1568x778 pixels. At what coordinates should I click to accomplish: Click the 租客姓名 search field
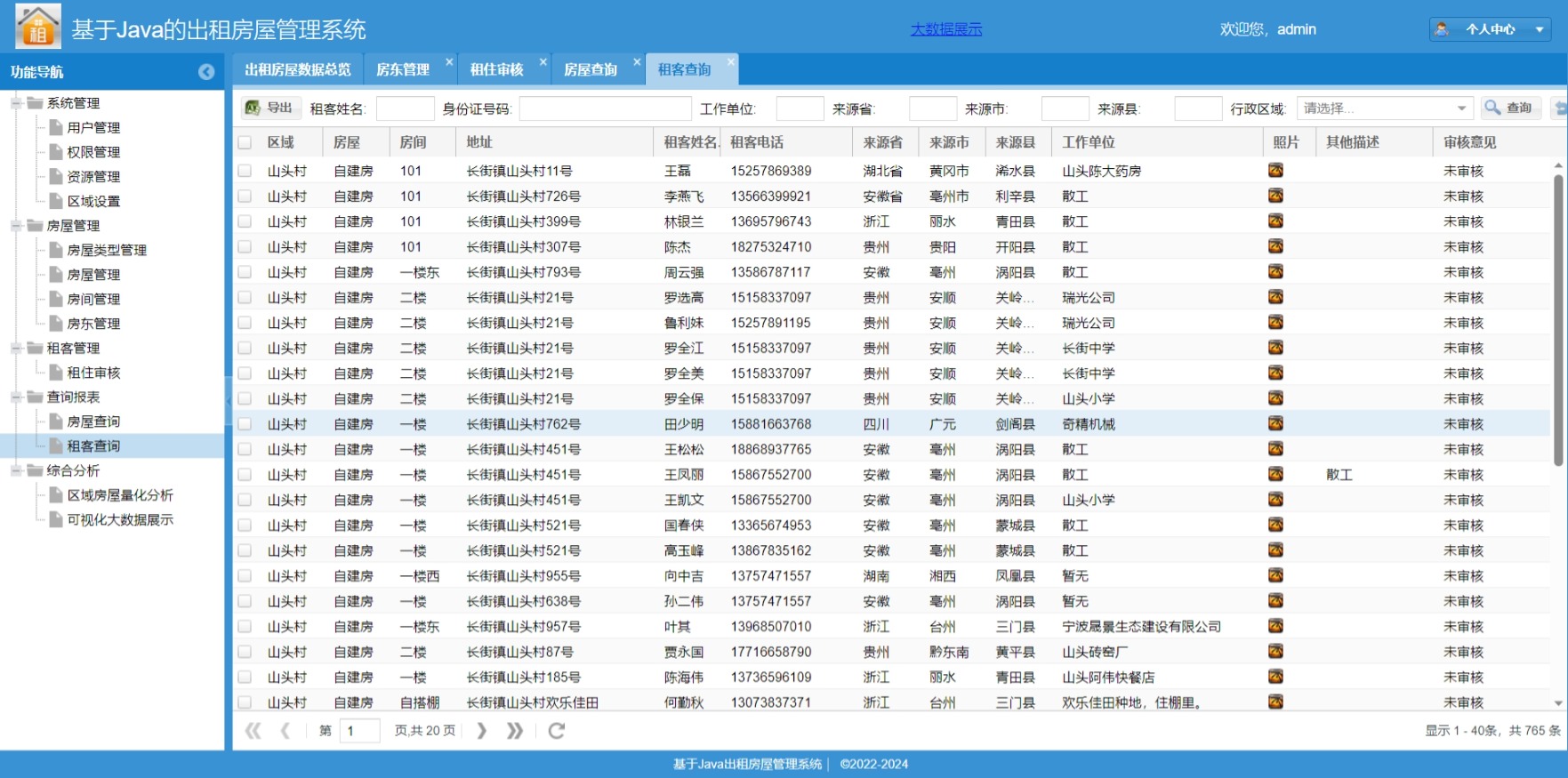click(406, 108)
